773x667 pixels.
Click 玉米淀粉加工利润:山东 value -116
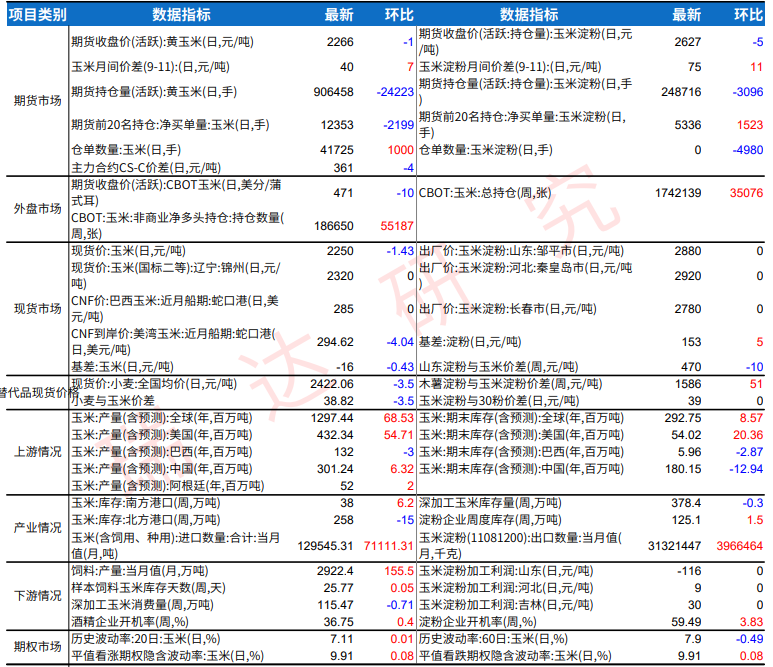(689, 571)
